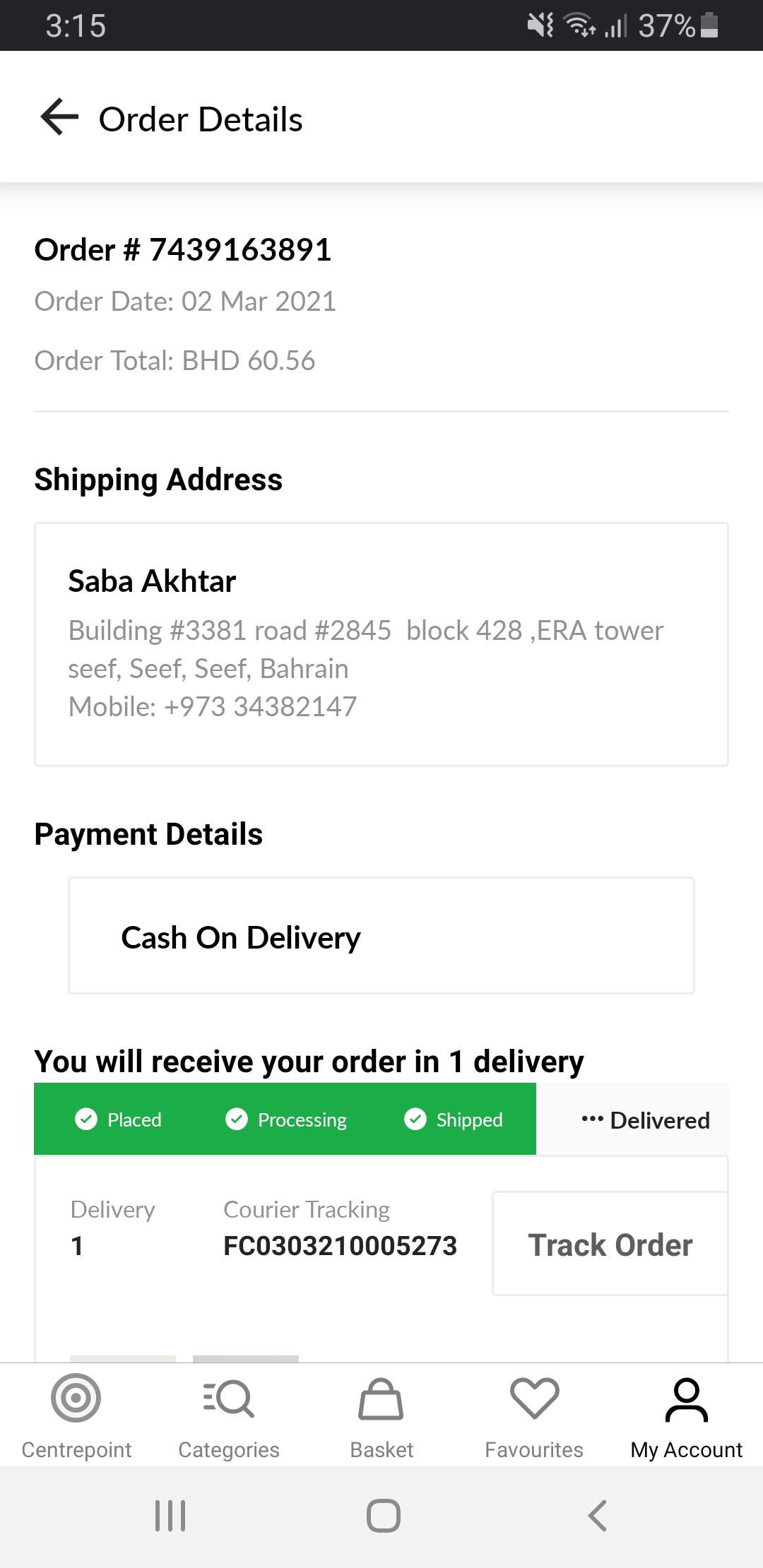Select the Placed status step

click(119, 1119)
